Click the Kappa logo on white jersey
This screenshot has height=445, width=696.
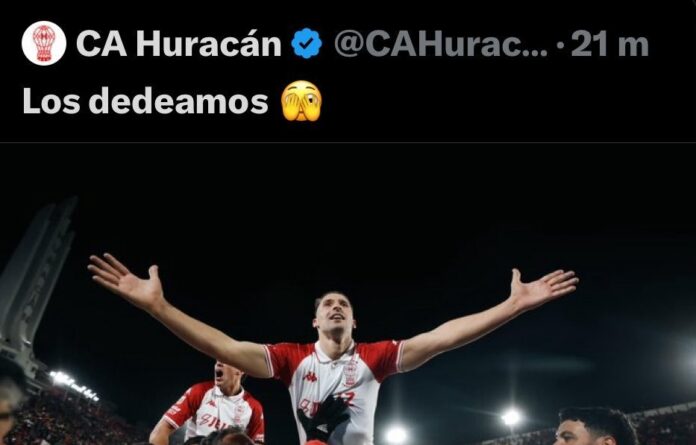[311, 377]
